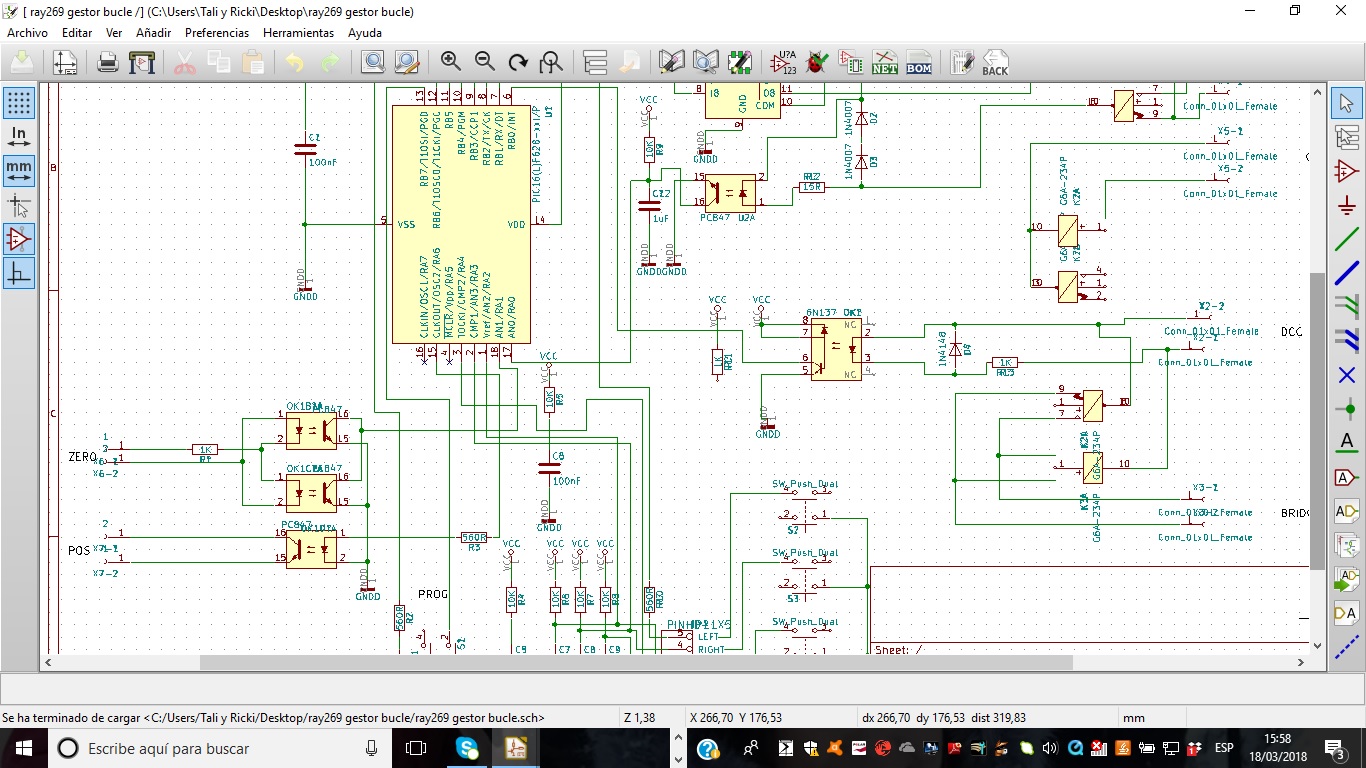
Task: Open the Plot schematic tool
Action: (x=142, y=63)
